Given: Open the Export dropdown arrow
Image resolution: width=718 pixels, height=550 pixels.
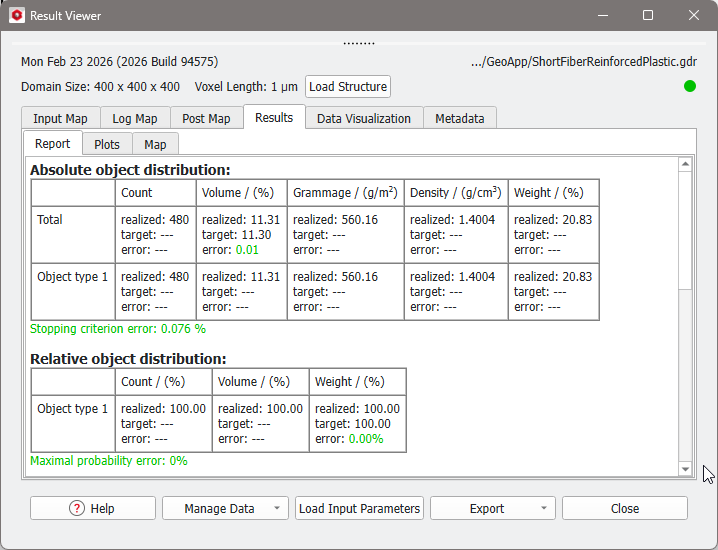Looking at the screenshot, I should pyautogui.click(x=544, y=508).
